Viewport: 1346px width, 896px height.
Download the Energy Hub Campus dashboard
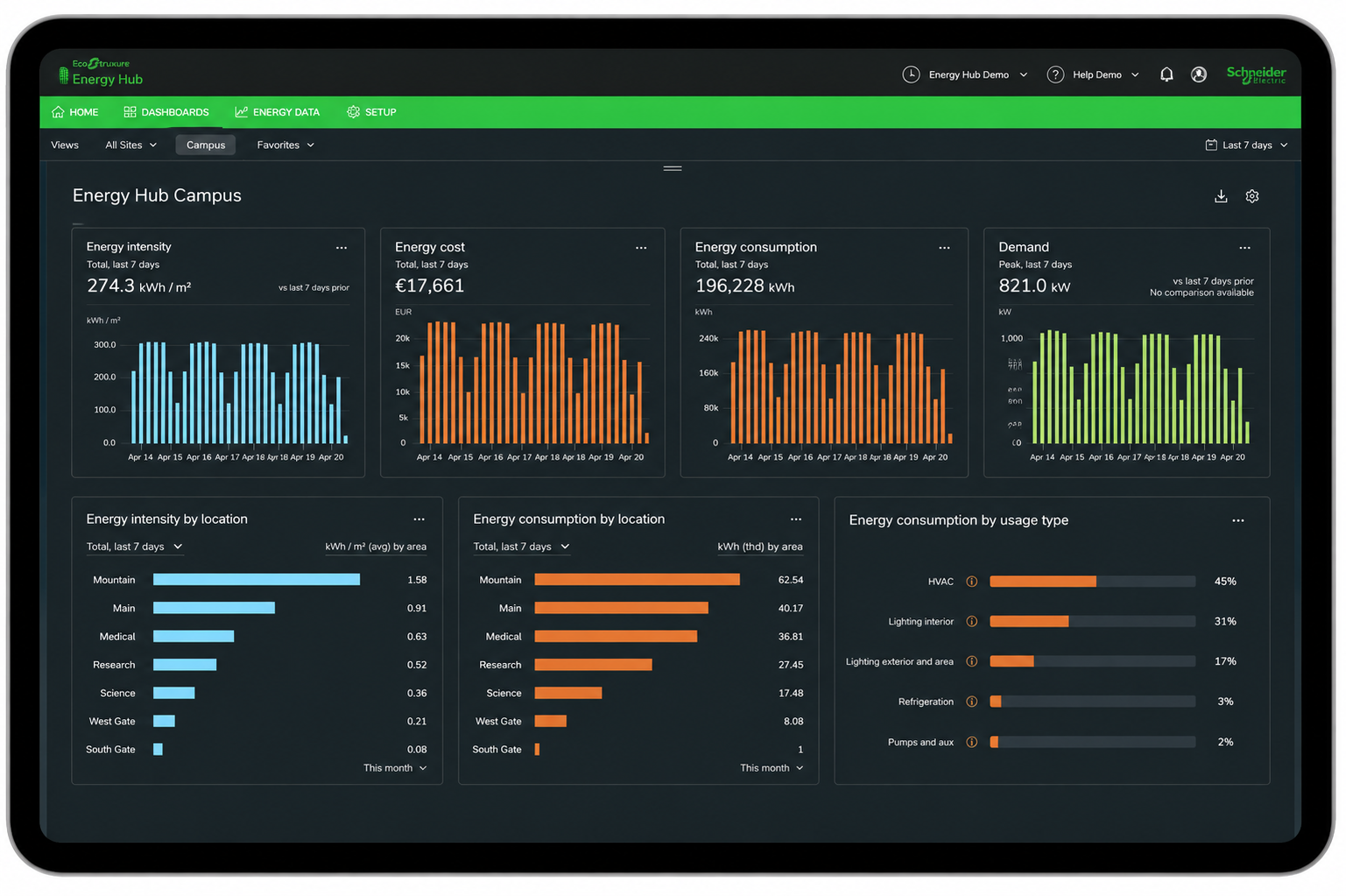pyautogui.click(x=1221, y=196)
